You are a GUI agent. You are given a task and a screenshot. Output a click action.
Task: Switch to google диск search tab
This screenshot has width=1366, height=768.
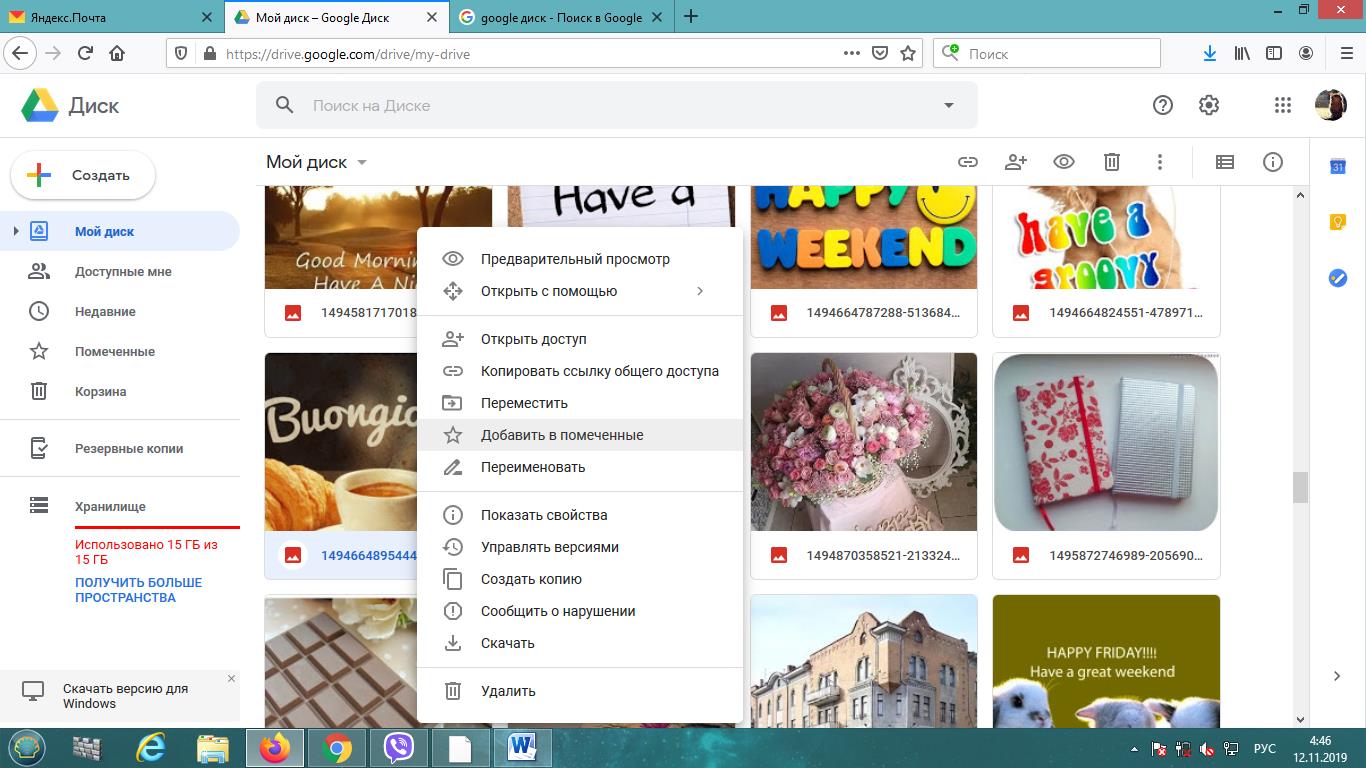click(x=562, y=17)
